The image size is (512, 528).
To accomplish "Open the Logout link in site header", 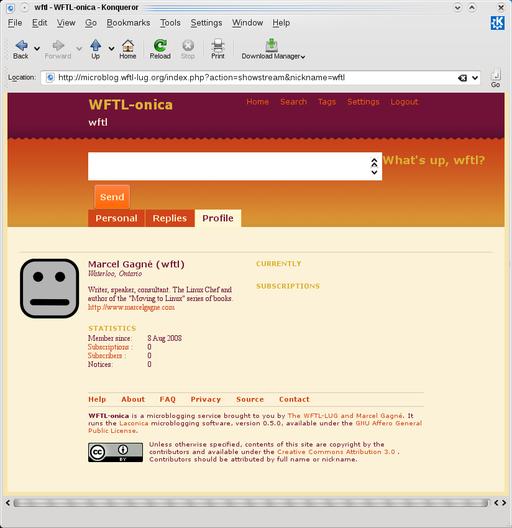I will (x=404, y=102).
